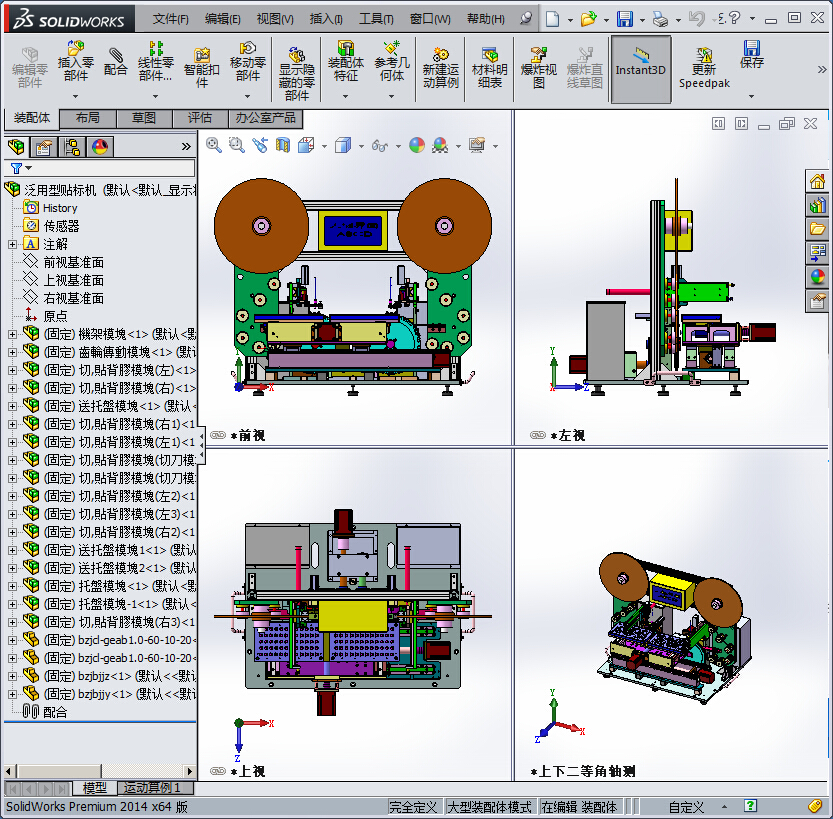
Task: Expand the tree tabs chevron (»)
Action: coord(186,147)
